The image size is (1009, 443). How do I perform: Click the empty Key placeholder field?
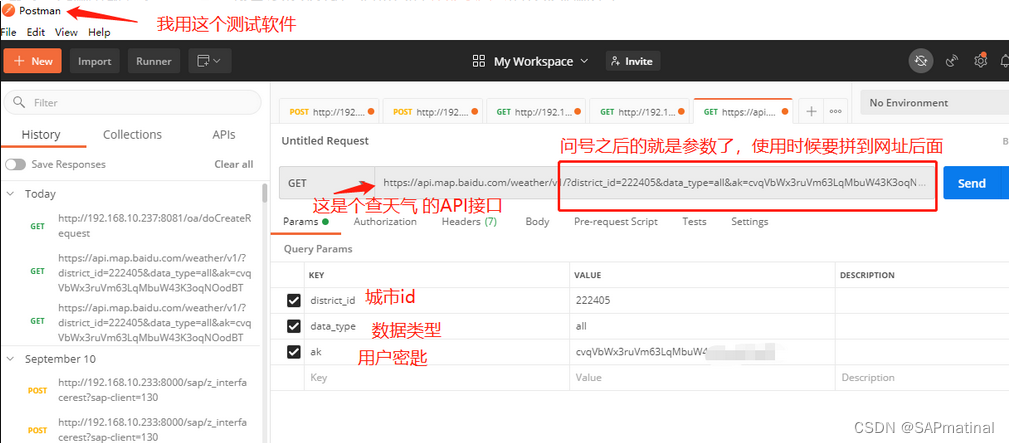[436, 377]
